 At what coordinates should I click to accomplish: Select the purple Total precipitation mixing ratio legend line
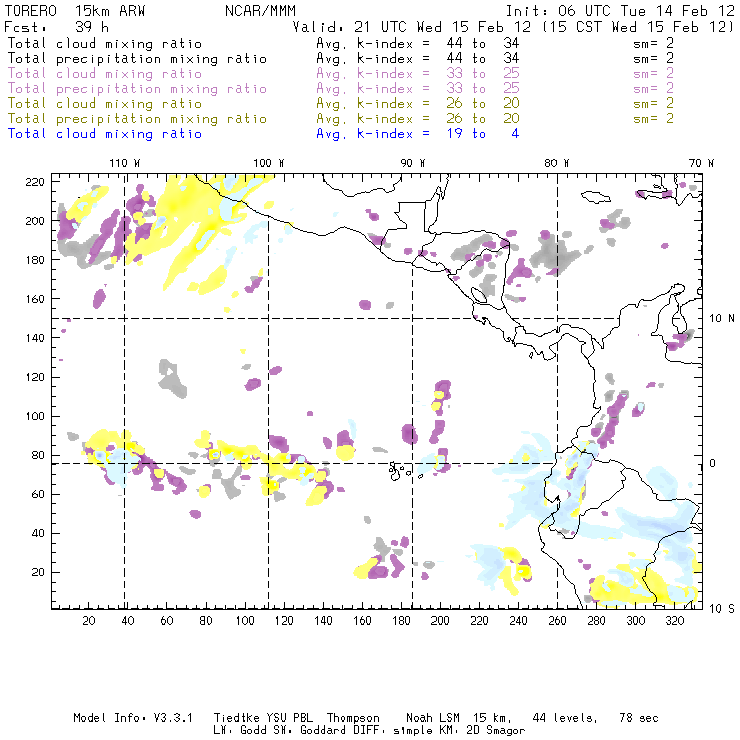pos(137,89)
